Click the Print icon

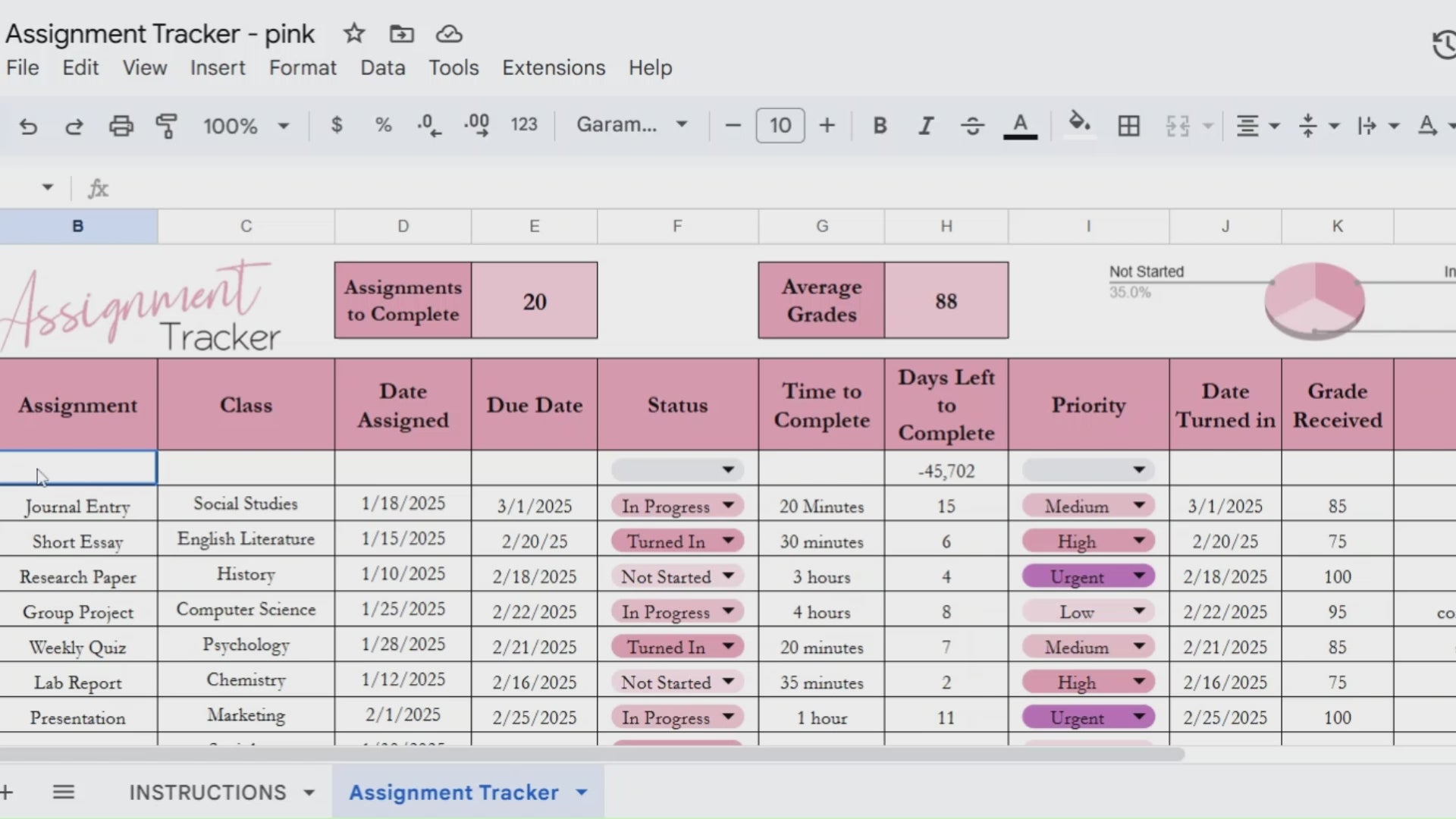click(121, 125)
